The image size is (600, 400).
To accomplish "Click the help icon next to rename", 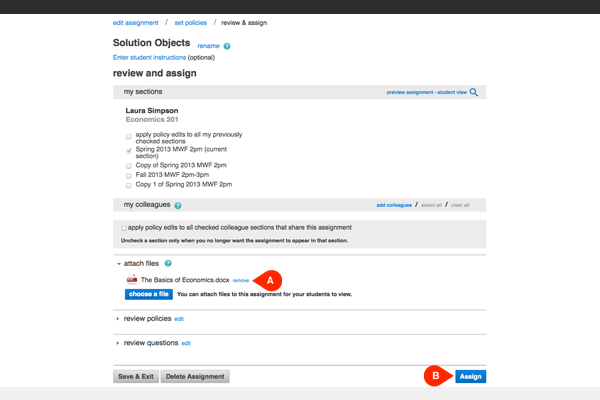I will click(x=228, y=46).
